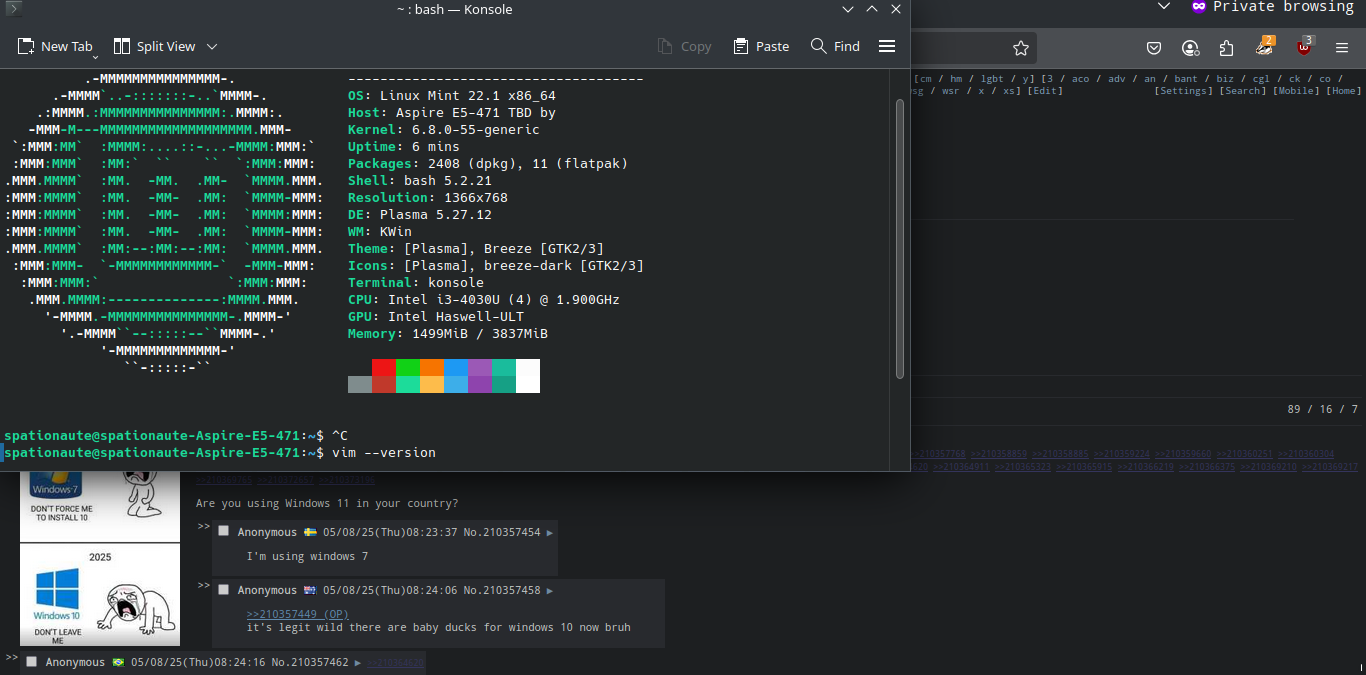Image resolution: width=1366 pixels, height=675 pixels.
Task: Click the [Search] link on the page
Action: [x=1243, y=91]
